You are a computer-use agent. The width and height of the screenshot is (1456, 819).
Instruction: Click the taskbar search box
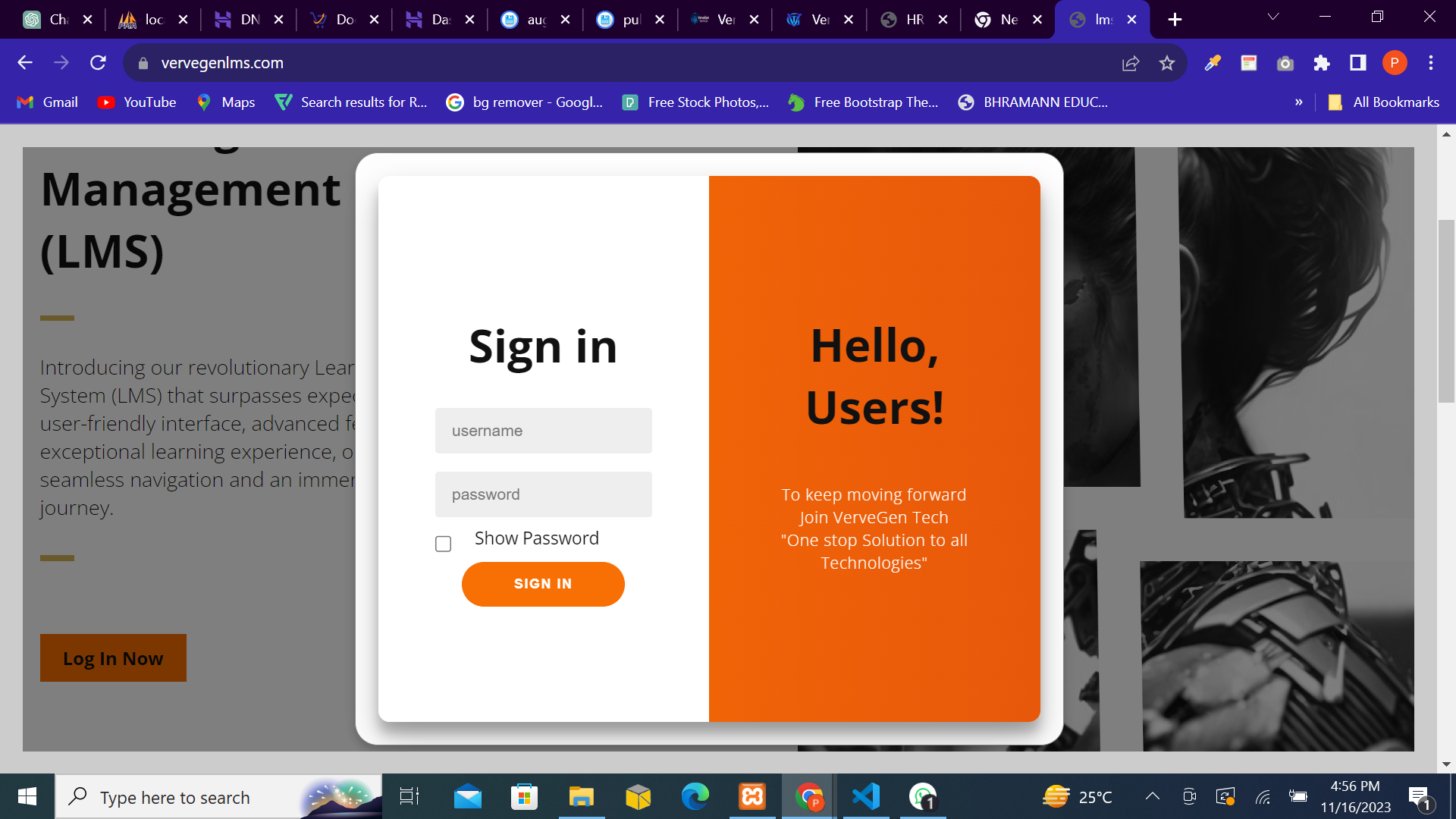pyautogui.click(x=218, y=797)
